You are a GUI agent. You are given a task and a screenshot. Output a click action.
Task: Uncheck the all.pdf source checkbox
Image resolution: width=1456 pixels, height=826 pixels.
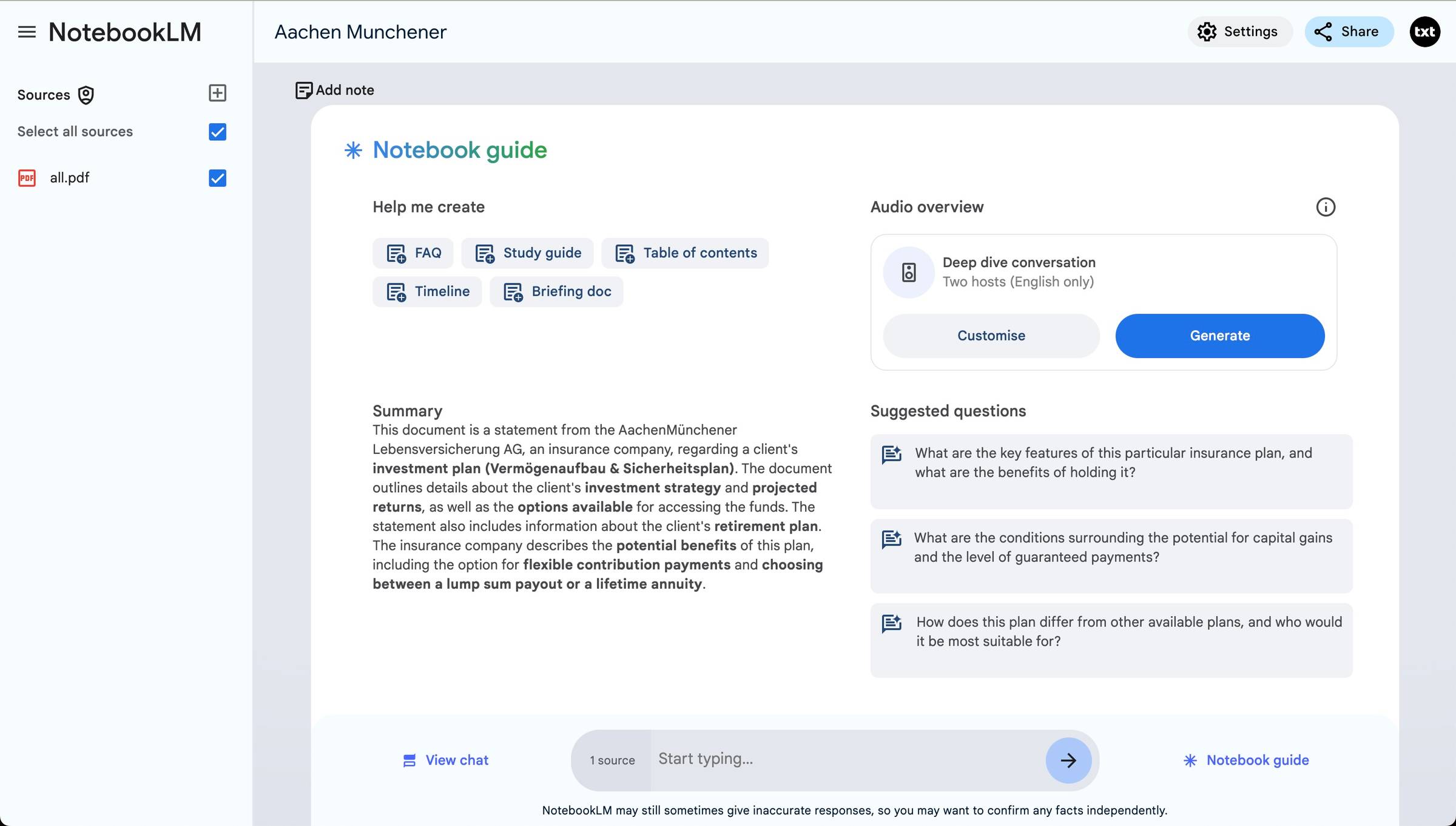pyautogui.click(x=217, y=178)
